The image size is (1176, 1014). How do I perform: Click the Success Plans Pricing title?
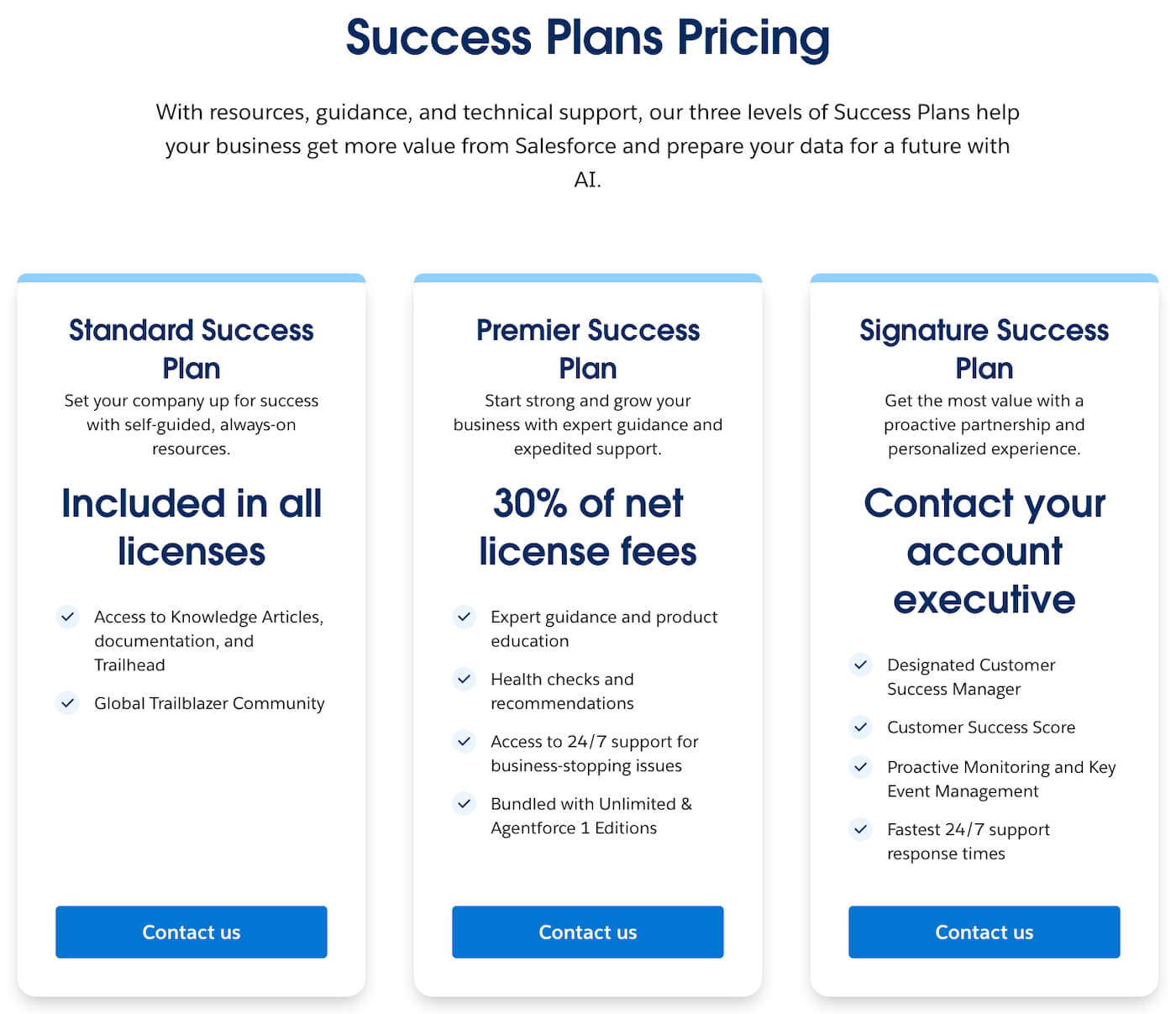coord(588,38)
